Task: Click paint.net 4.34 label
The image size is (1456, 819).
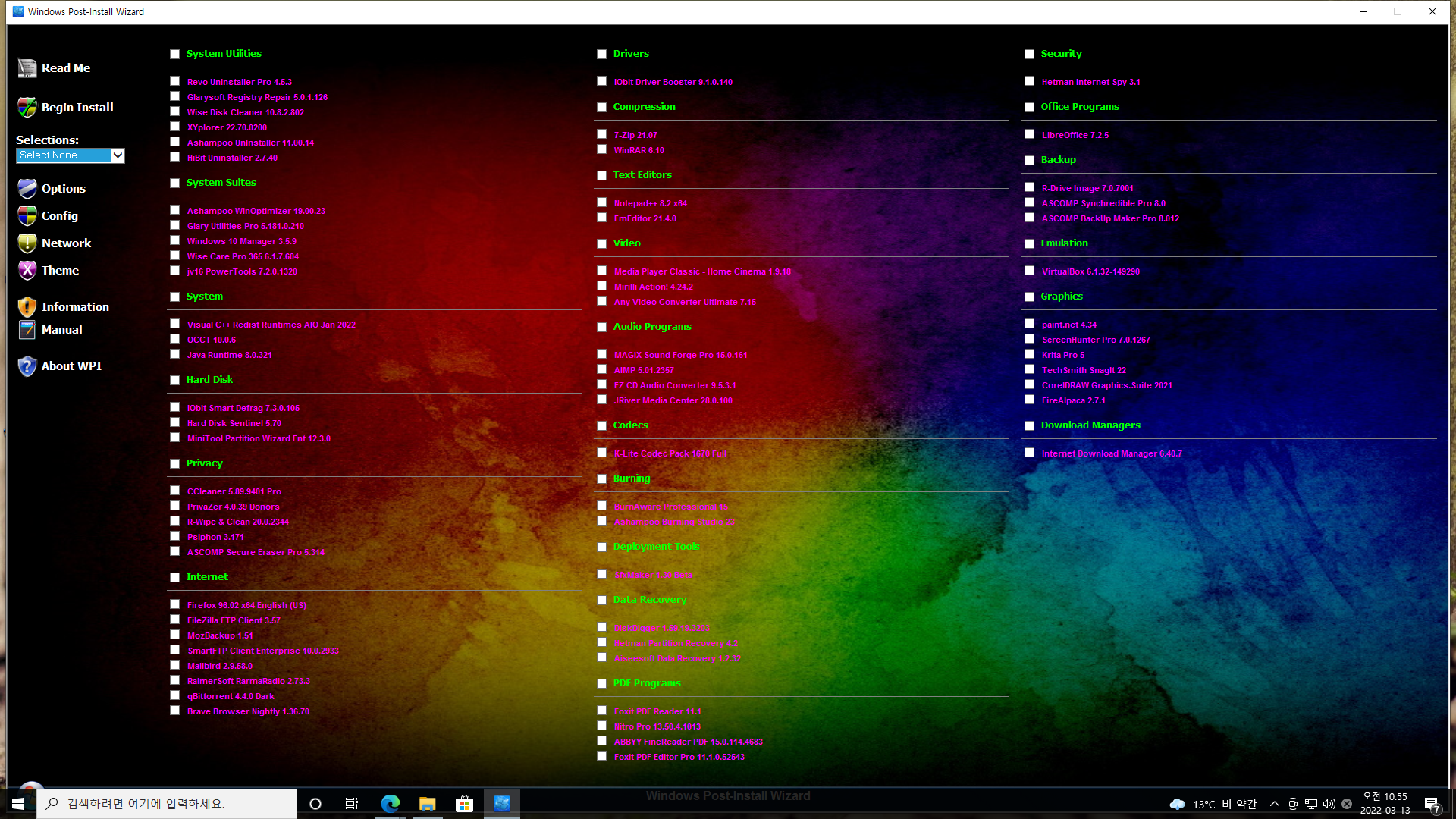Action: [1069, 325]
